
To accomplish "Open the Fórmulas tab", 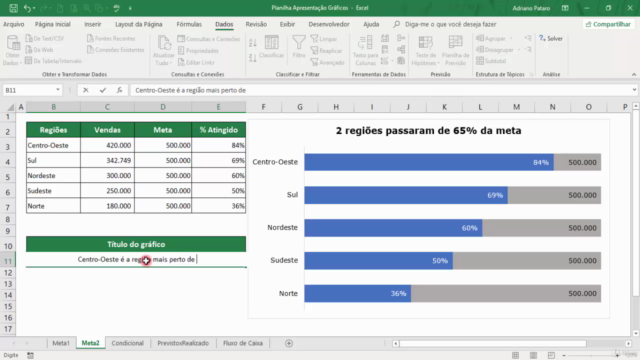I will pos(189,24).
